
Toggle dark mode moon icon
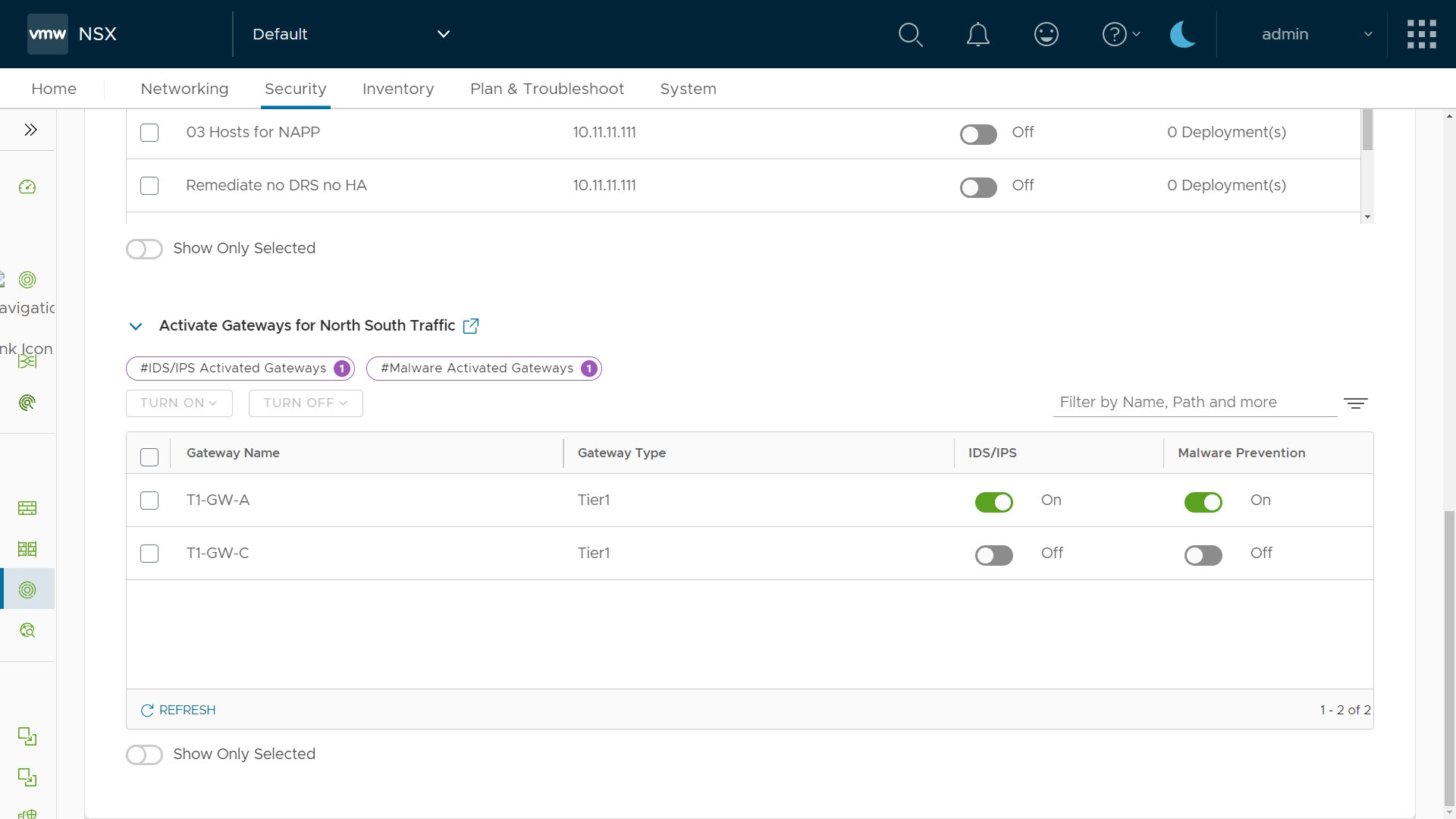(x=1182, y=34)
